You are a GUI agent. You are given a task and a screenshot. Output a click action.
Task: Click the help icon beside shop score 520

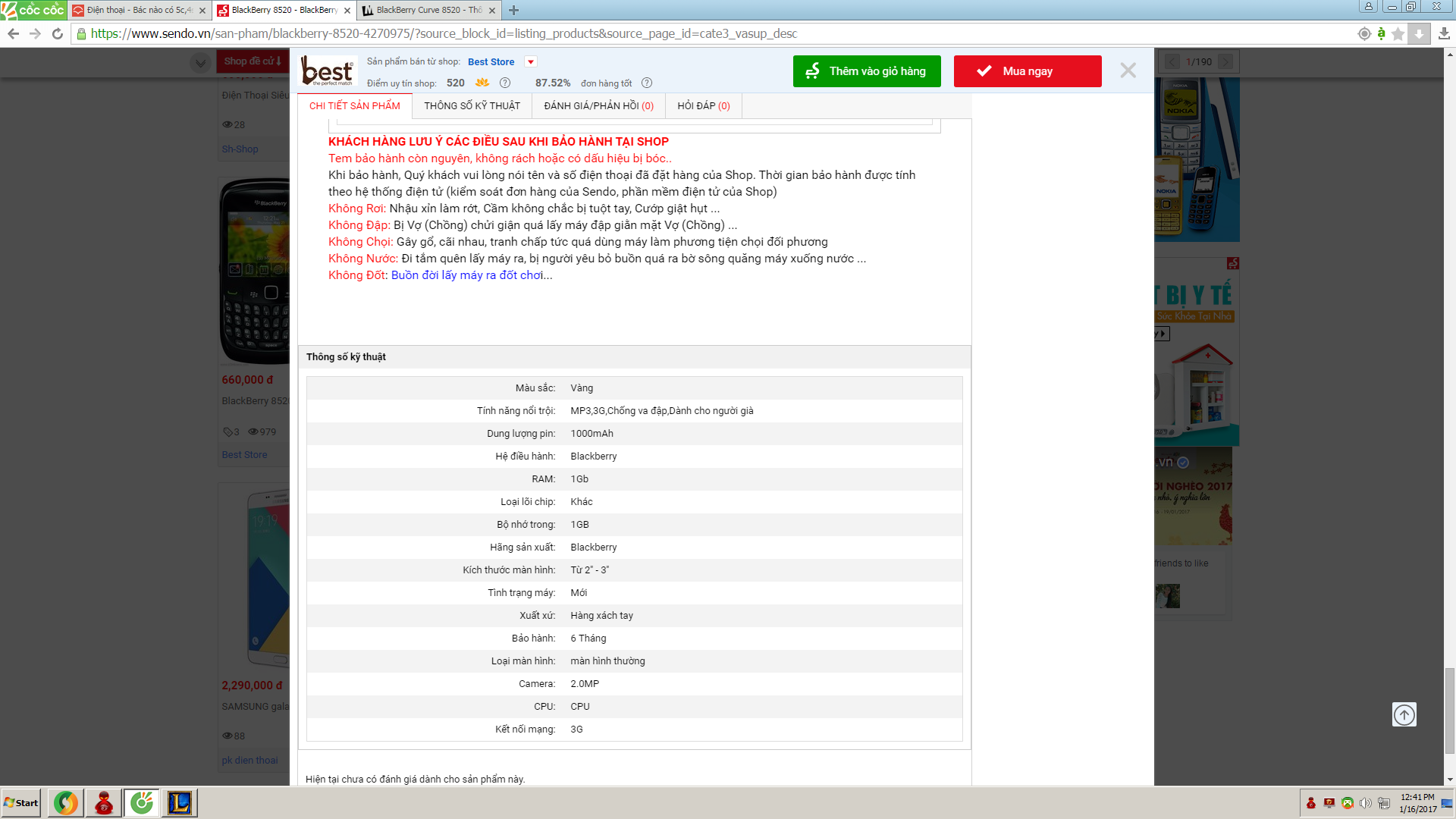click(505, 83)
